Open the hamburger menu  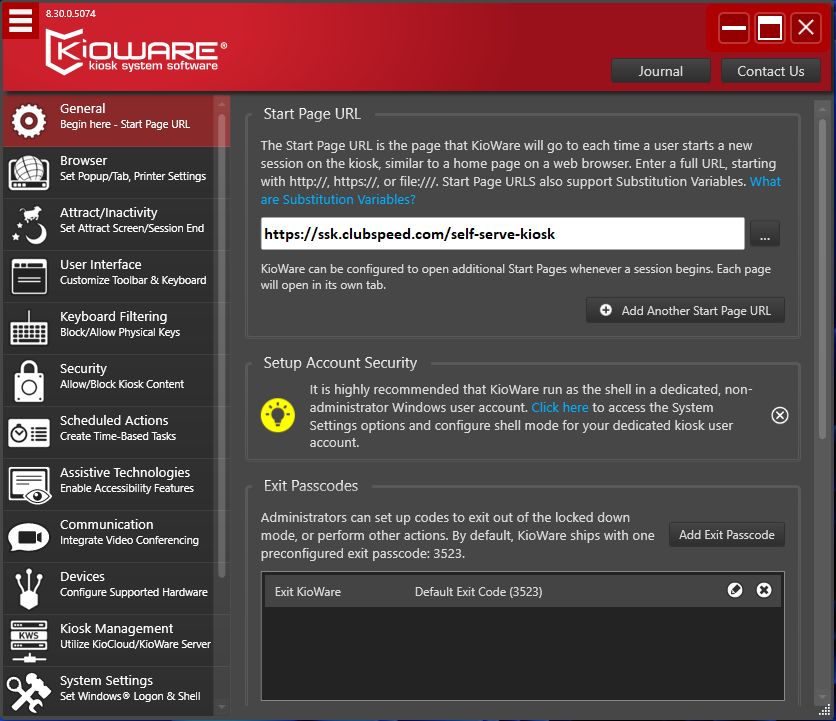[20, 20]
